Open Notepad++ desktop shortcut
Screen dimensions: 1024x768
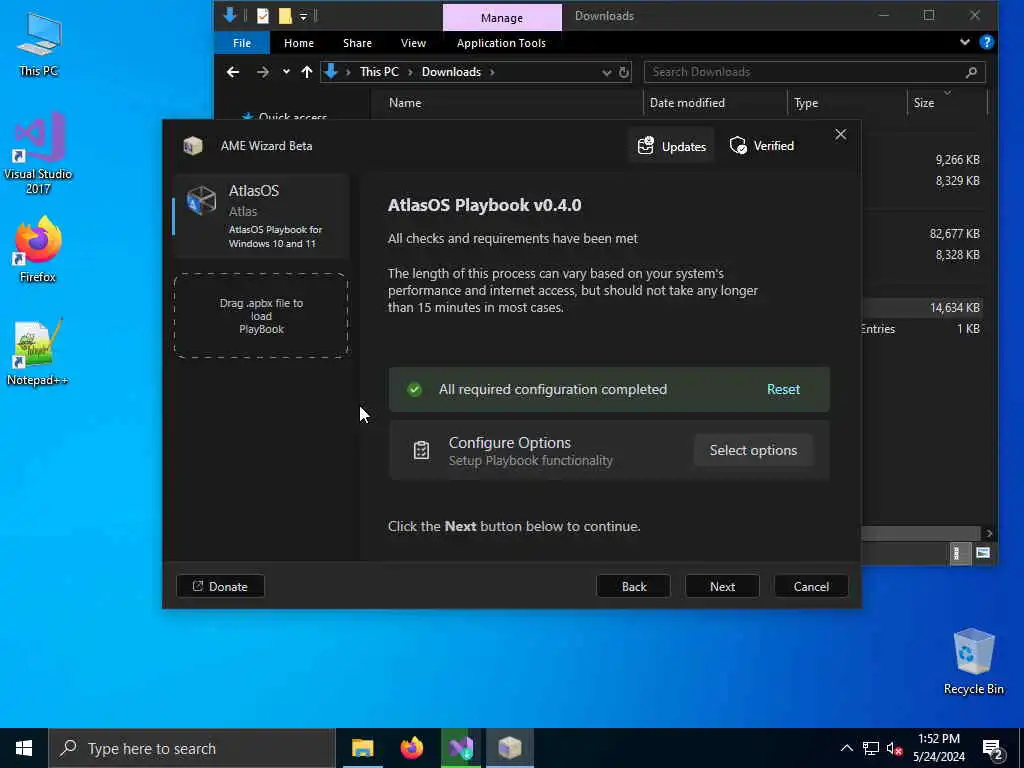tap(37, 351)
